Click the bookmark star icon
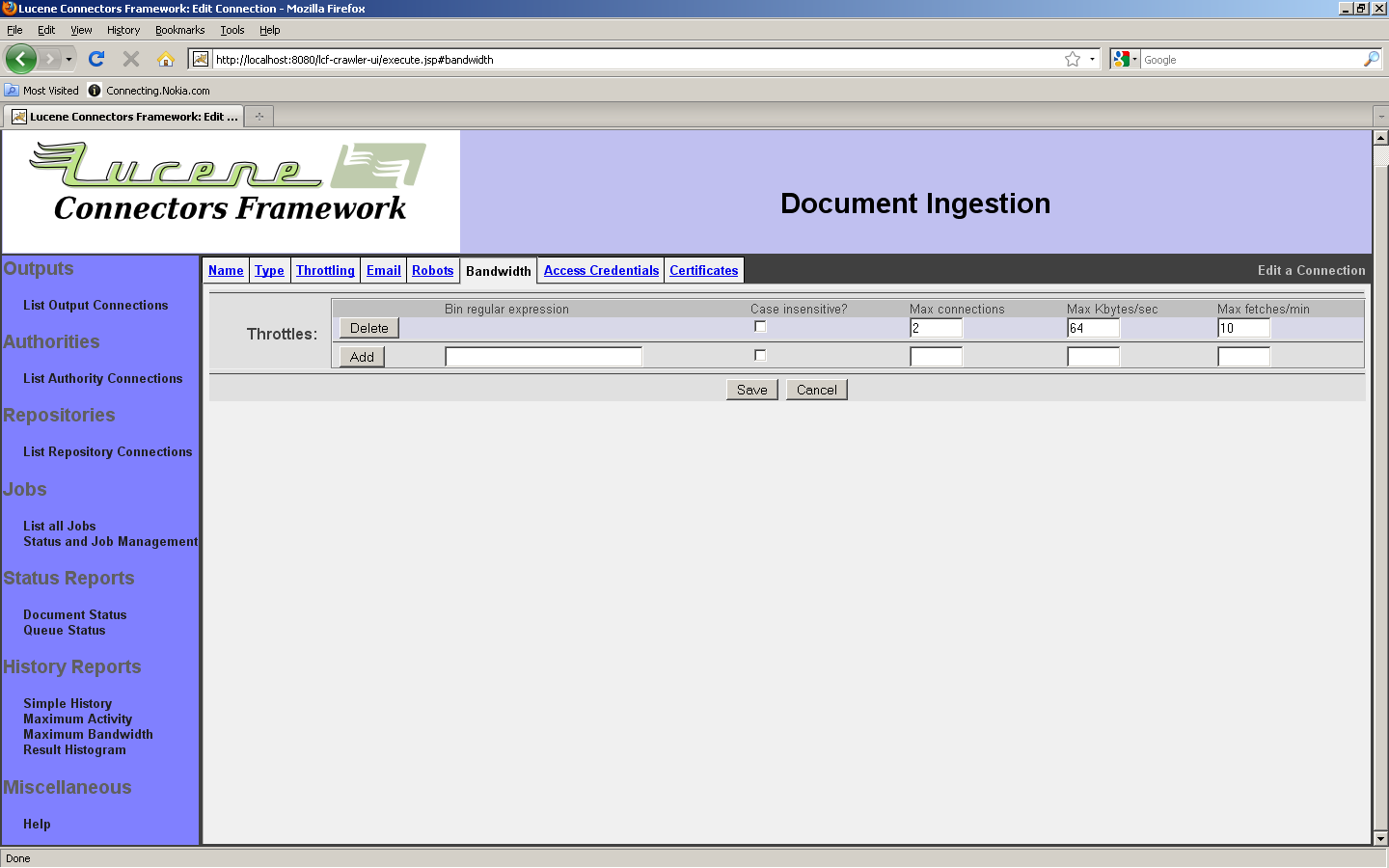1389x868 pixels. (1072, 59)
